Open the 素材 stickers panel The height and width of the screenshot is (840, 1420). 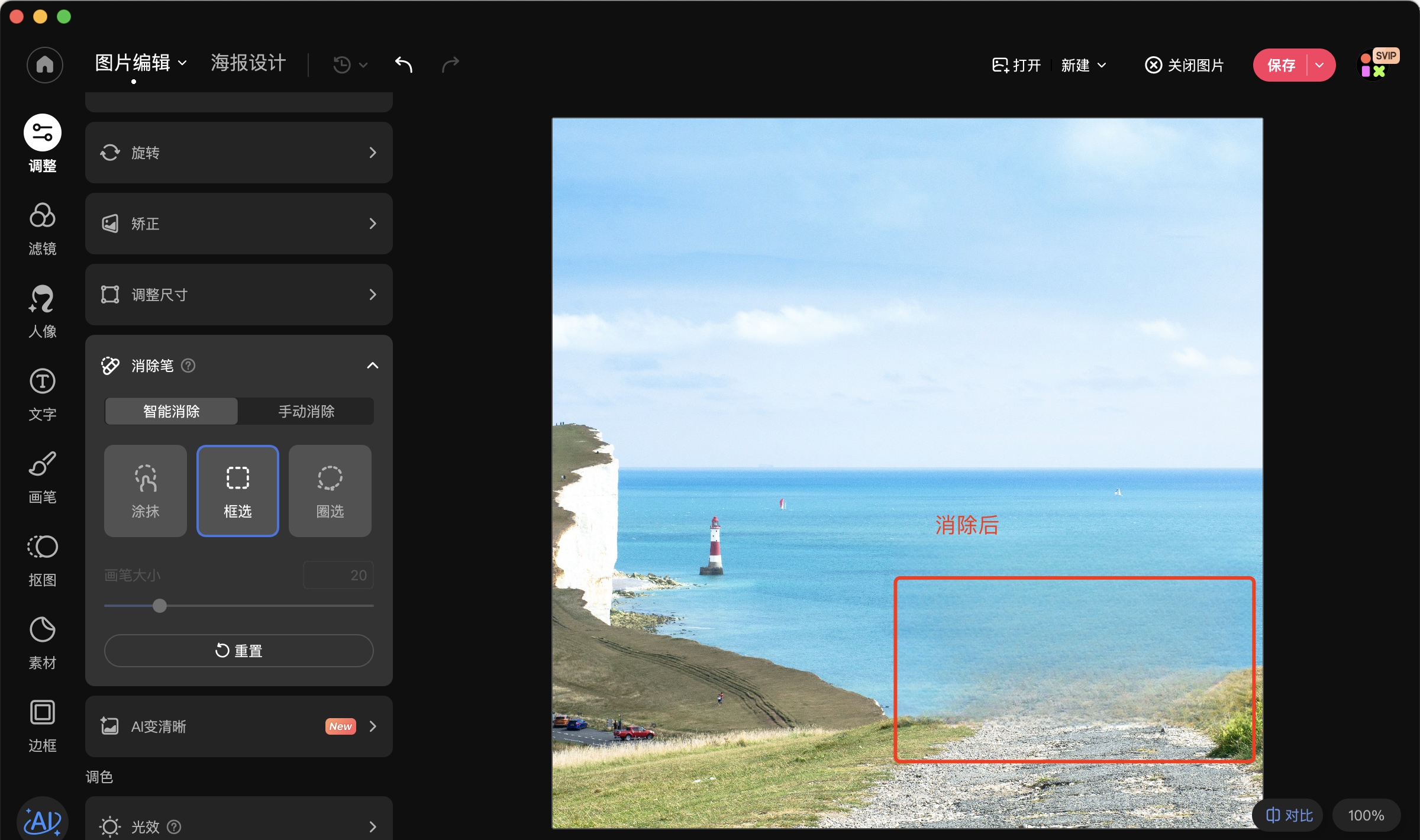click(42, 642)
